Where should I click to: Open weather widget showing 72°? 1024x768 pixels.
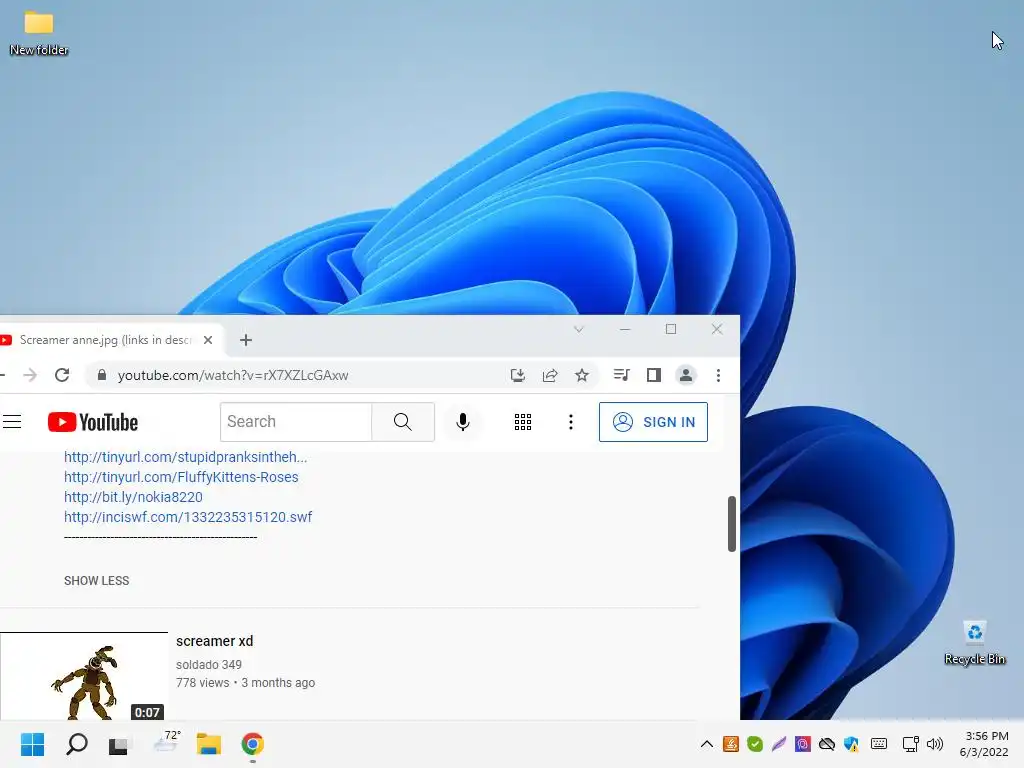(x=165, y=743)
